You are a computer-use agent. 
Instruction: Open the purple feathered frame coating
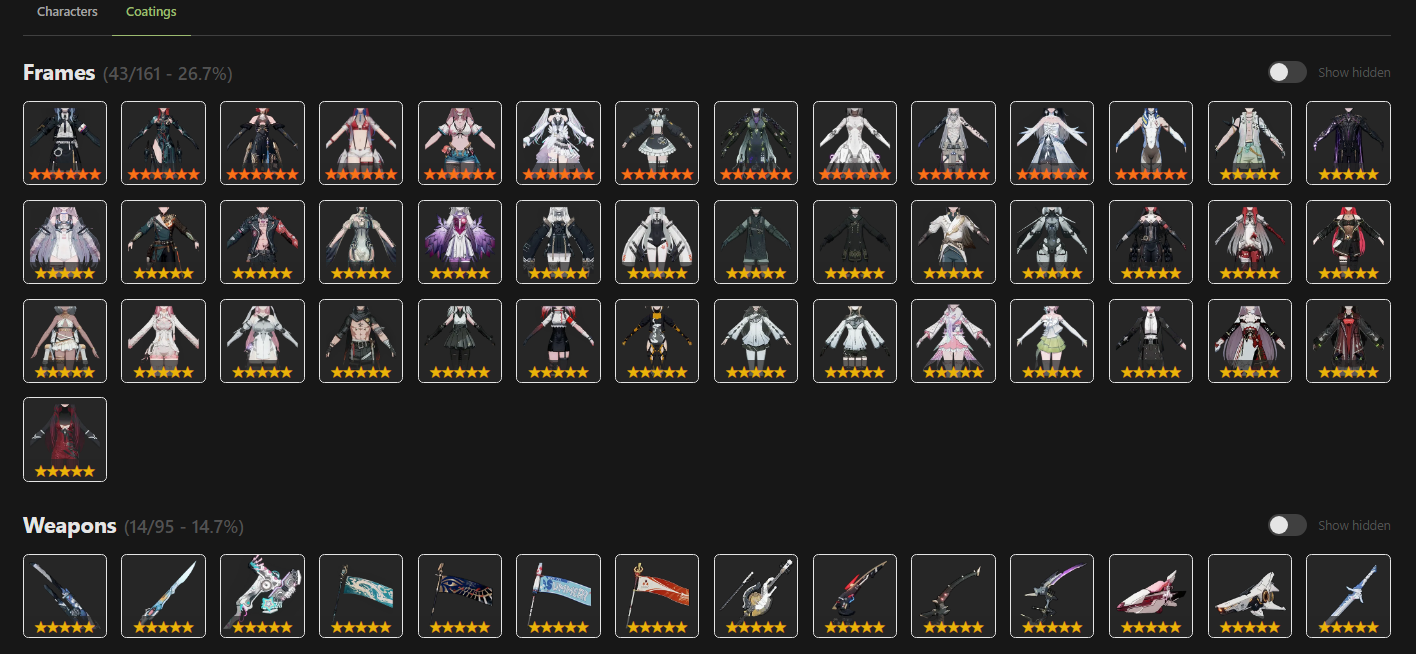[460, 242]
